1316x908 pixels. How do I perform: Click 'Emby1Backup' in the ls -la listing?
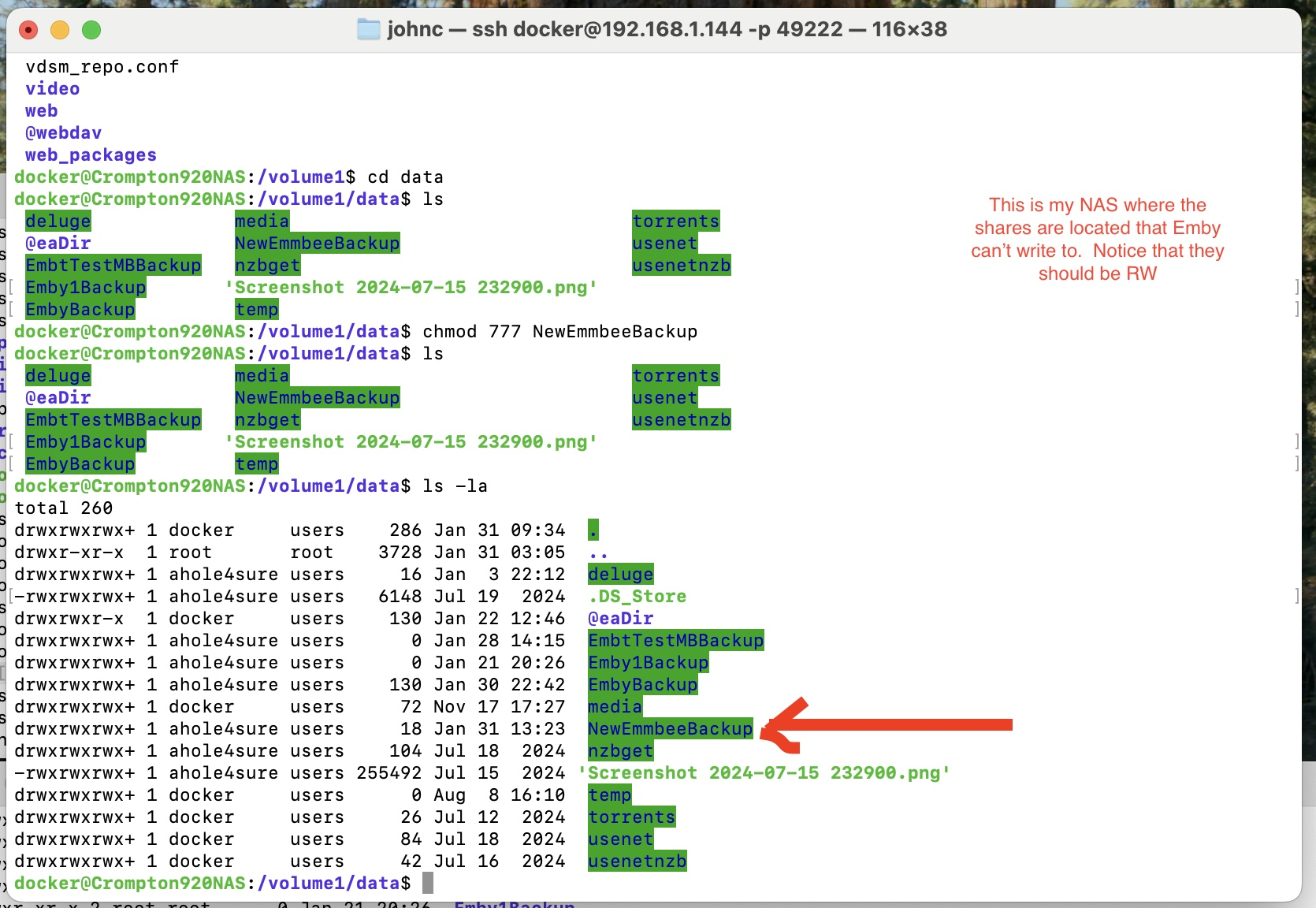tap(649, 663)
